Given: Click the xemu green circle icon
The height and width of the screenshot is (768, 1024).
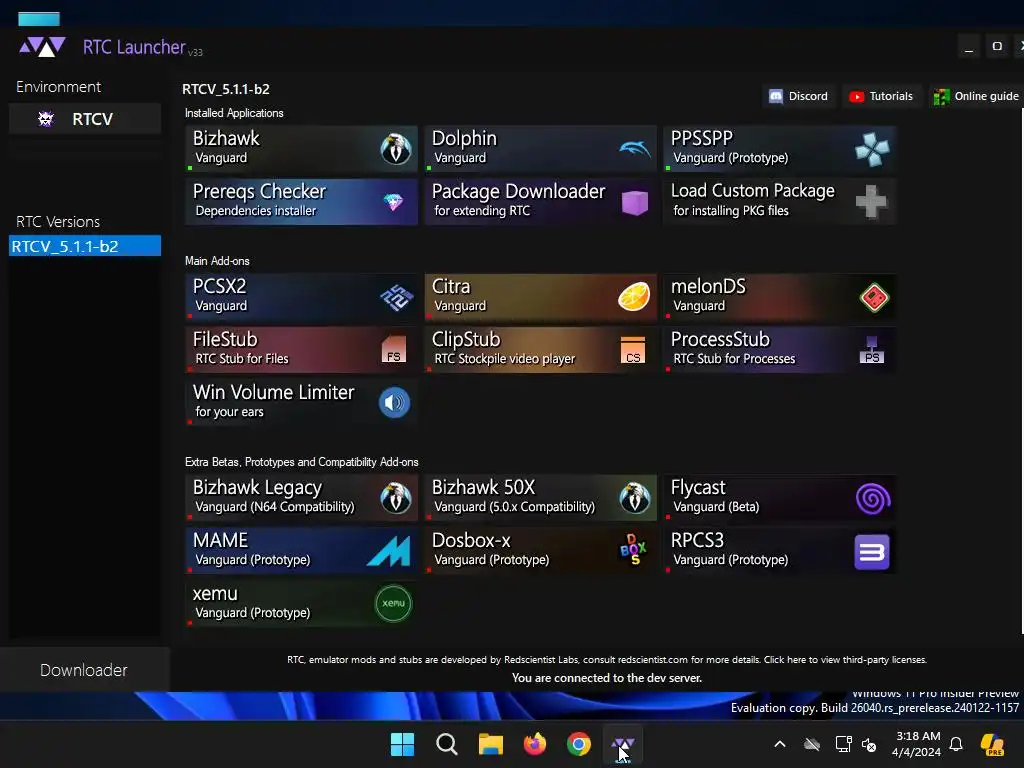Looking at the screenshot, I should (x=393, y=603).
